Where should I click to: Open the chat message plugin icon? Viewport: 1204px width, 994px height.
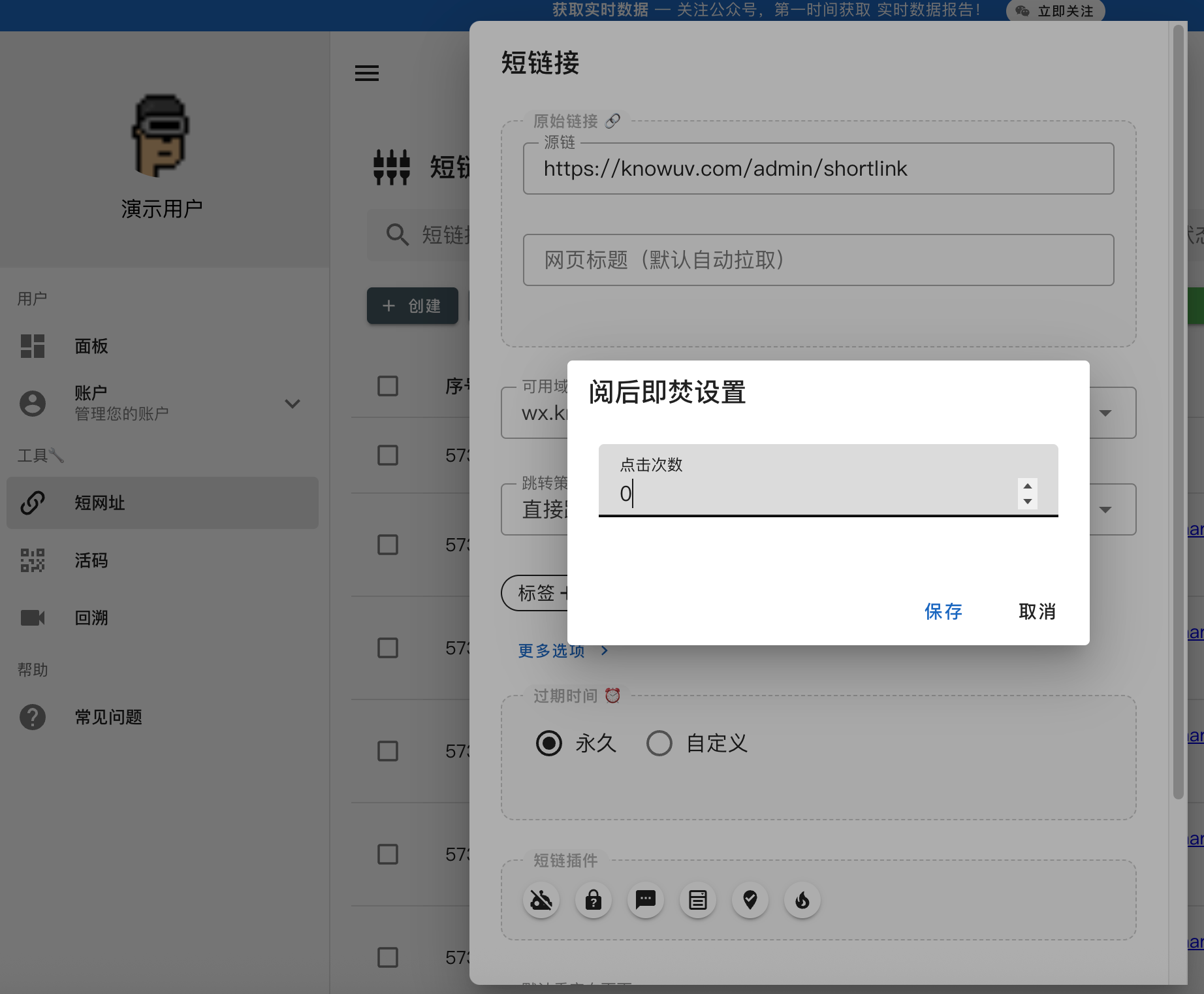645,901
